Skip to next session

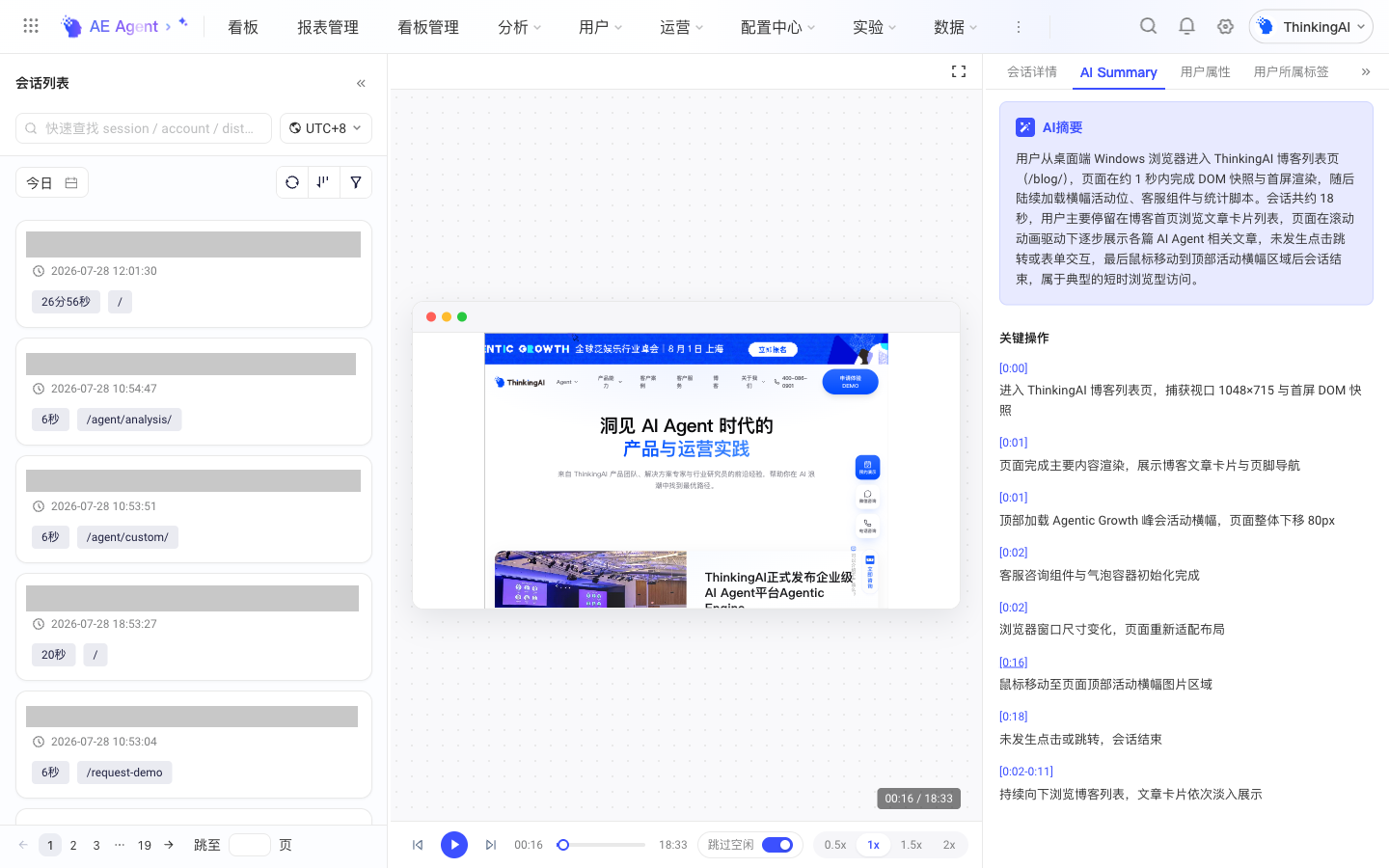(x=491, y=845)
